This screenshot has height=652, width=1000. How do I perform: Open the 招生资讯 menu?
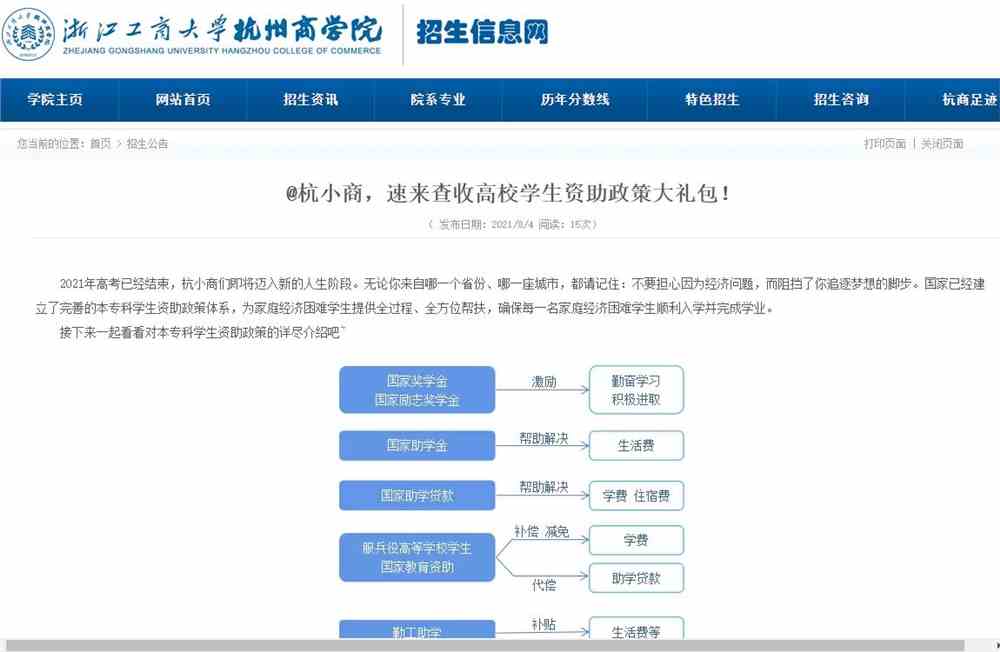click(x=311, y=100)
